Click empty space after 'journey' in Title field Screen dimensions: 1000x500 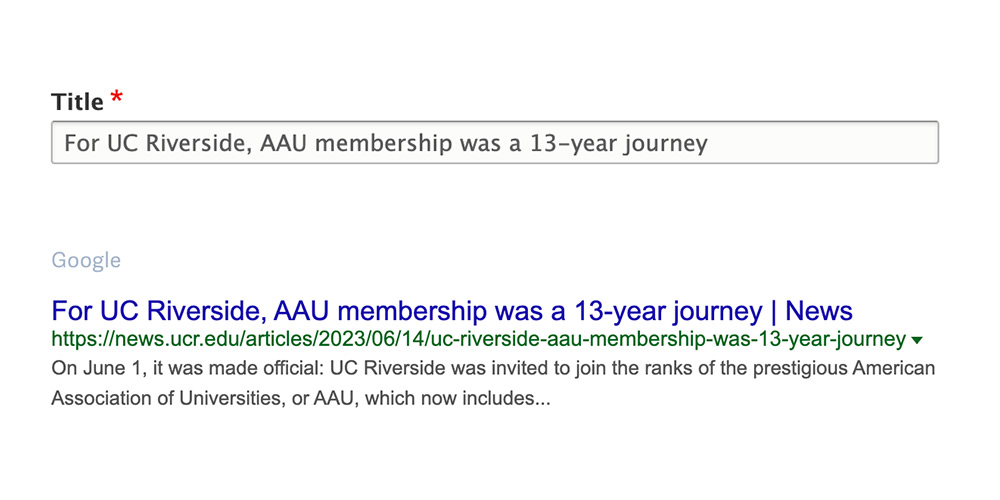click(x=823, y=143)
